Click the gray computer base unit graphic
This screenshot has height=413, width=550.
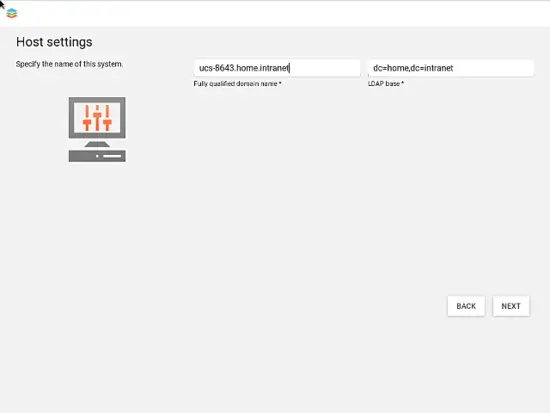pyautogui.click(x=97, y=156)
